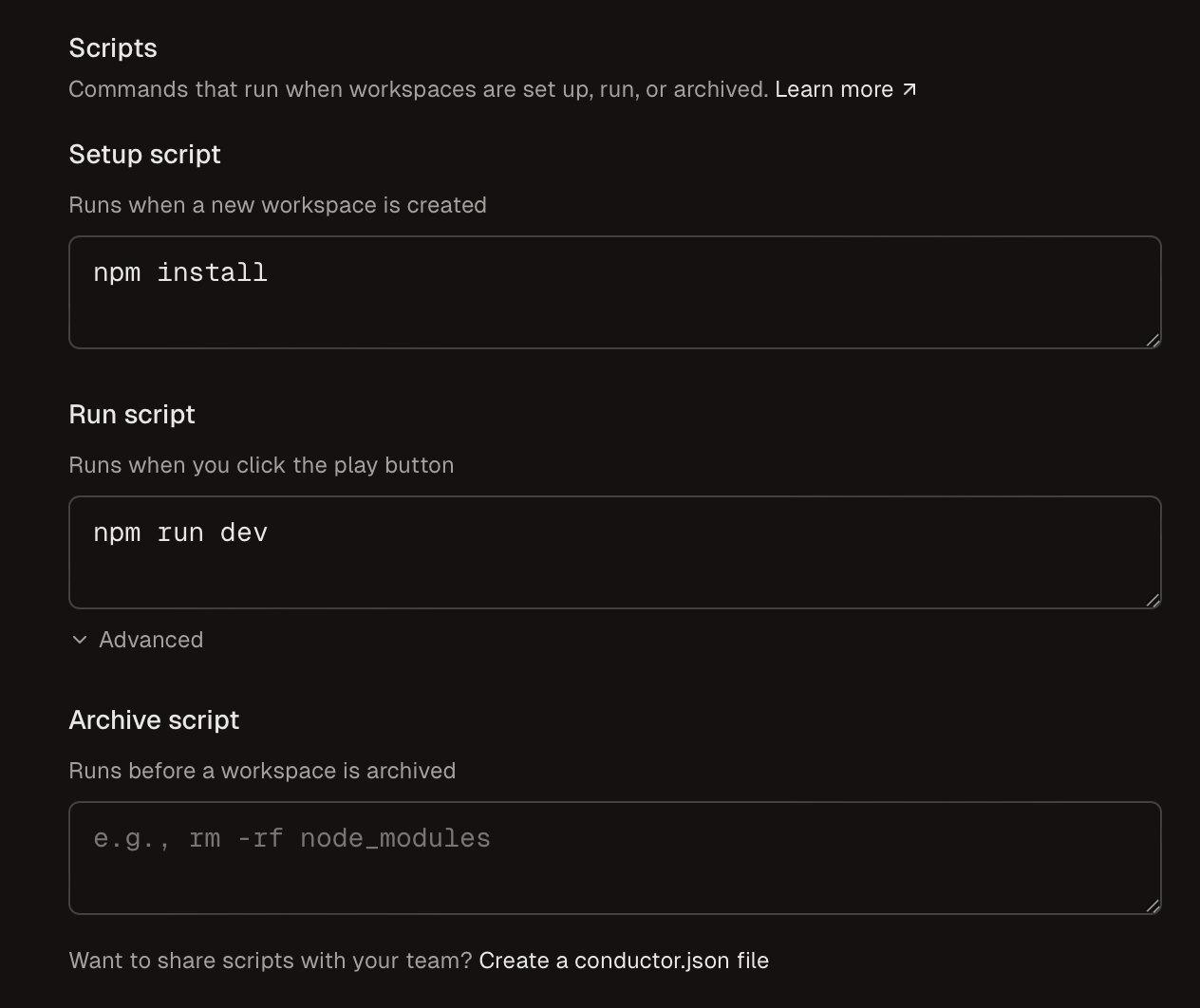
Task: Select the Scripts section heading
Action: click(112, 47)
